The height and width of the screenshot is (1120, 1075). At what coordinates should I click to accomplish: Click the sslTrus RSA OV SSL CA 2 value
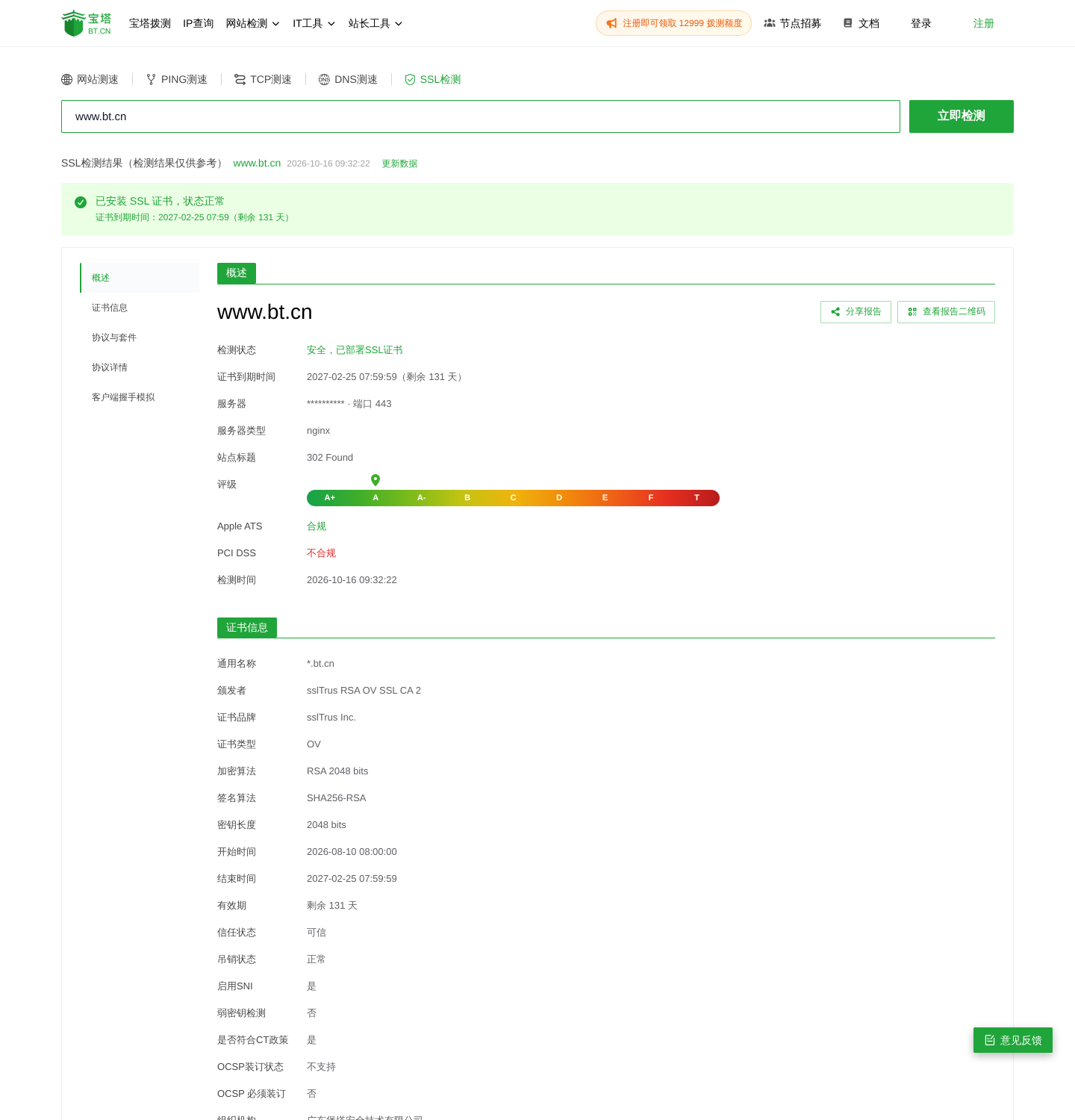click(364, 691)
